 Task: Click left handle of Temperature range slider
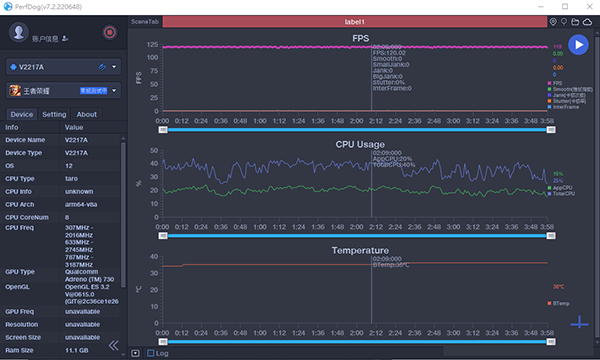pyautogui.click(x=163, y=342)
